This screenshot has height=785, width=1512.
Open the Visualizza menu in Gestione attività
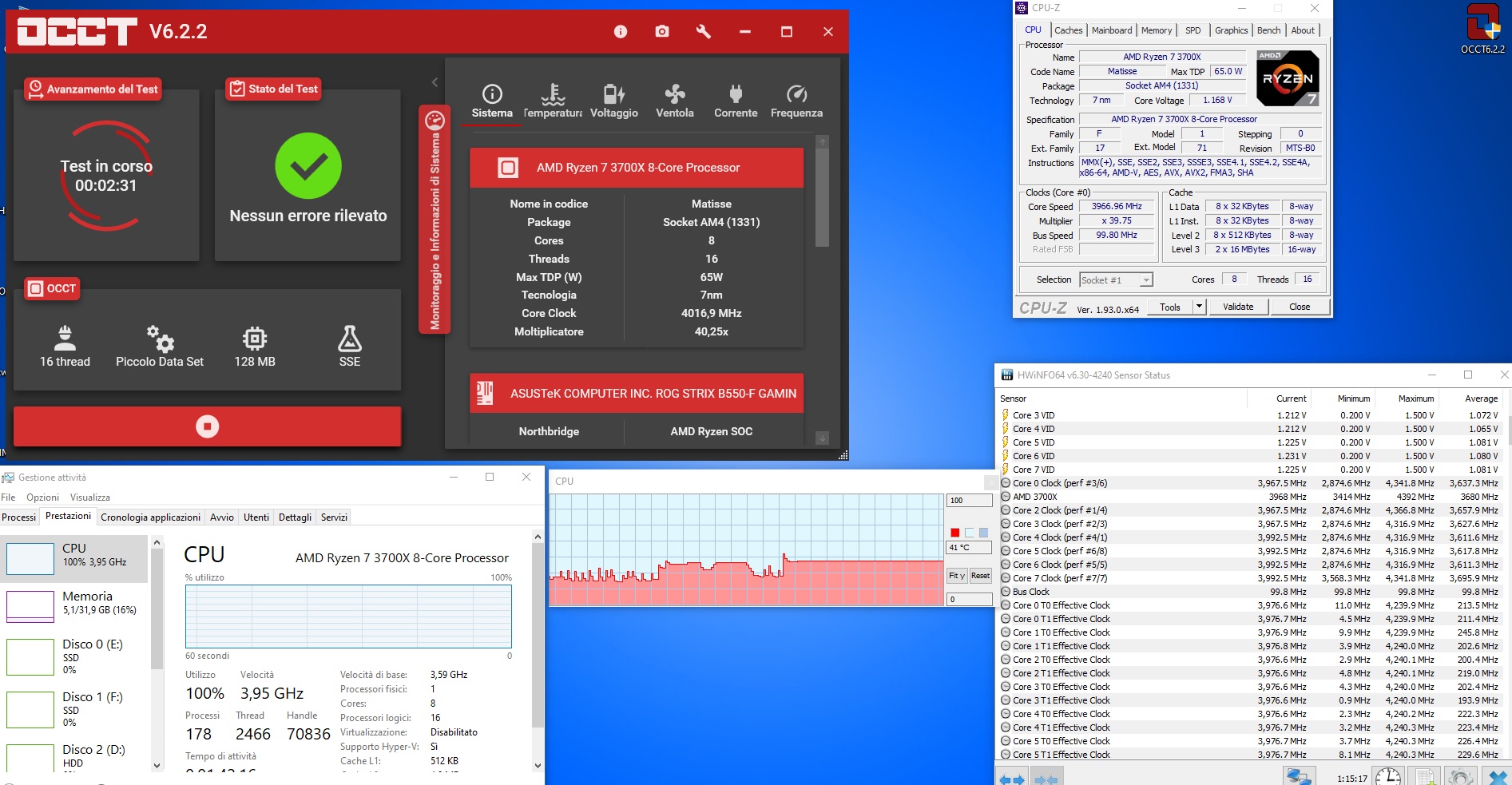90,497
